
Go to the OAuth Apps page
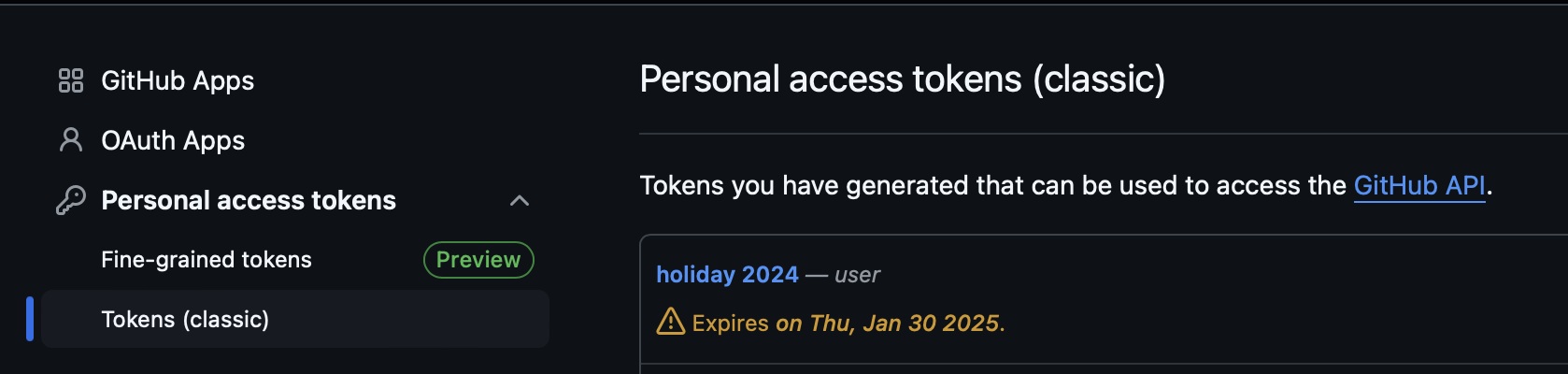pyautogui.click(x=173, y=140)
